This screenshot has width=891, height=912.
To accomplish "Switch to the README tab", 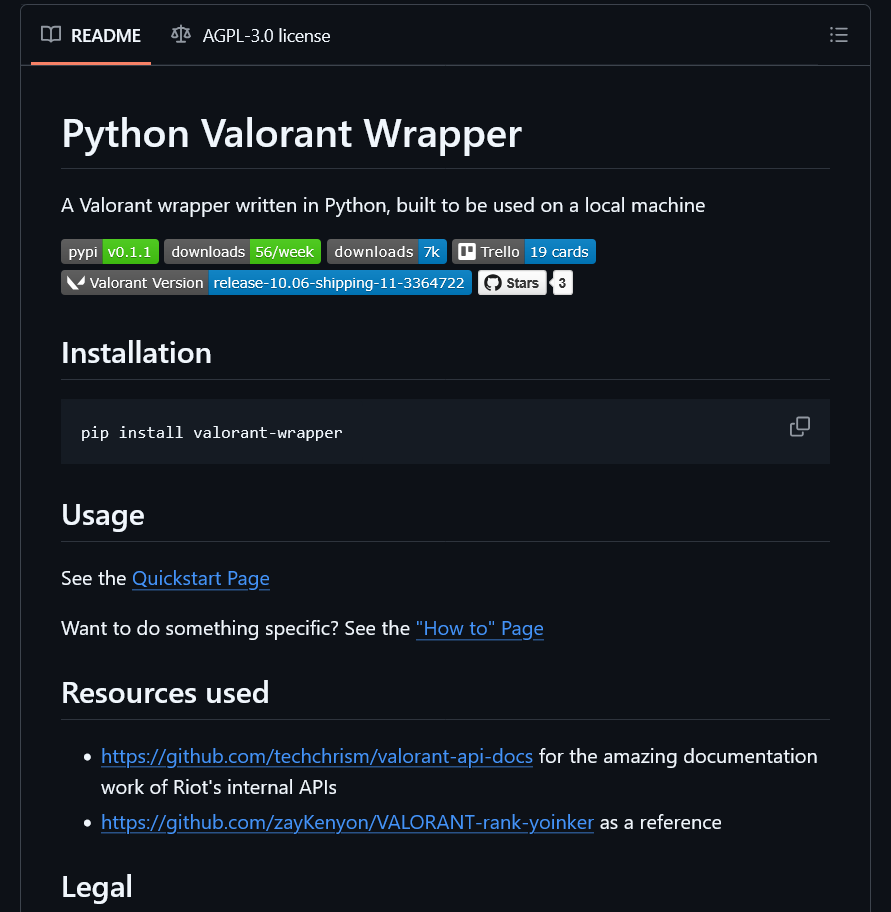I will [x=91, y=36].
